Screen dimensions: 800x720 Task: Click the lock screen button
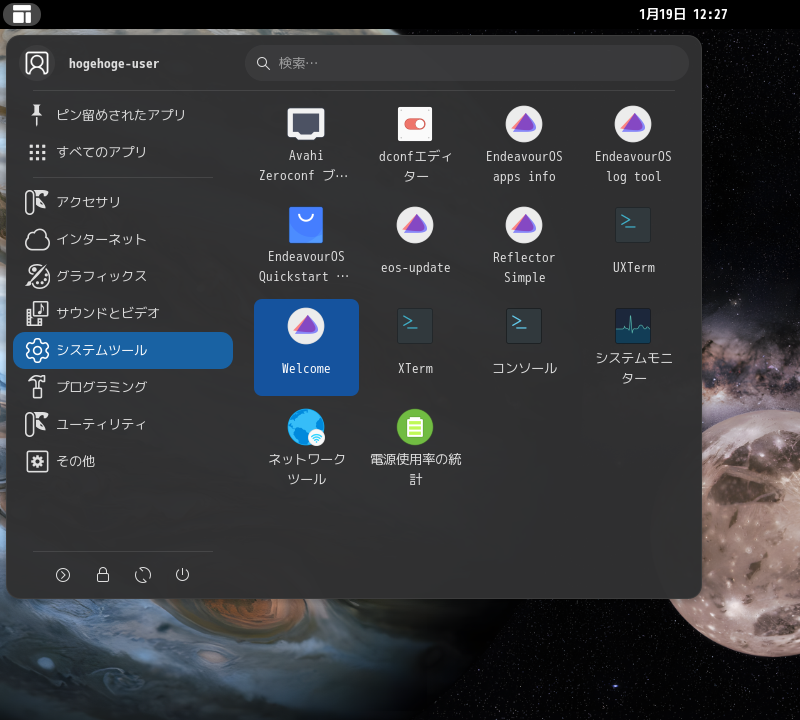click(x=103, y=575)
